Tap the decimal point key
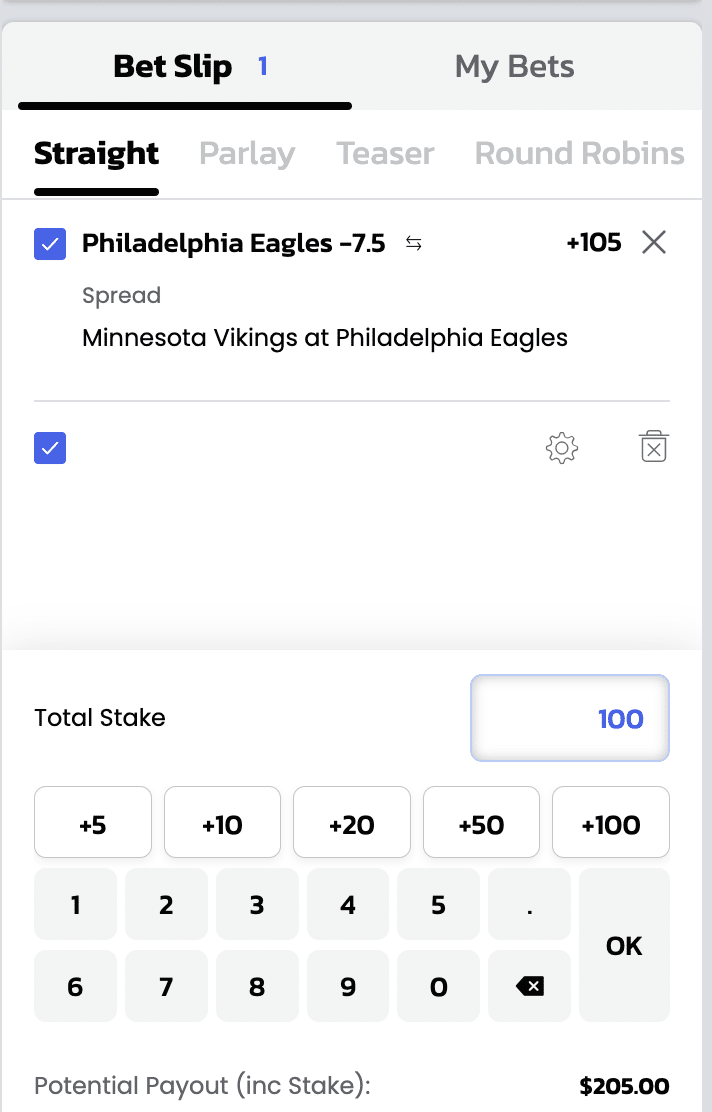 pos(530,904)
